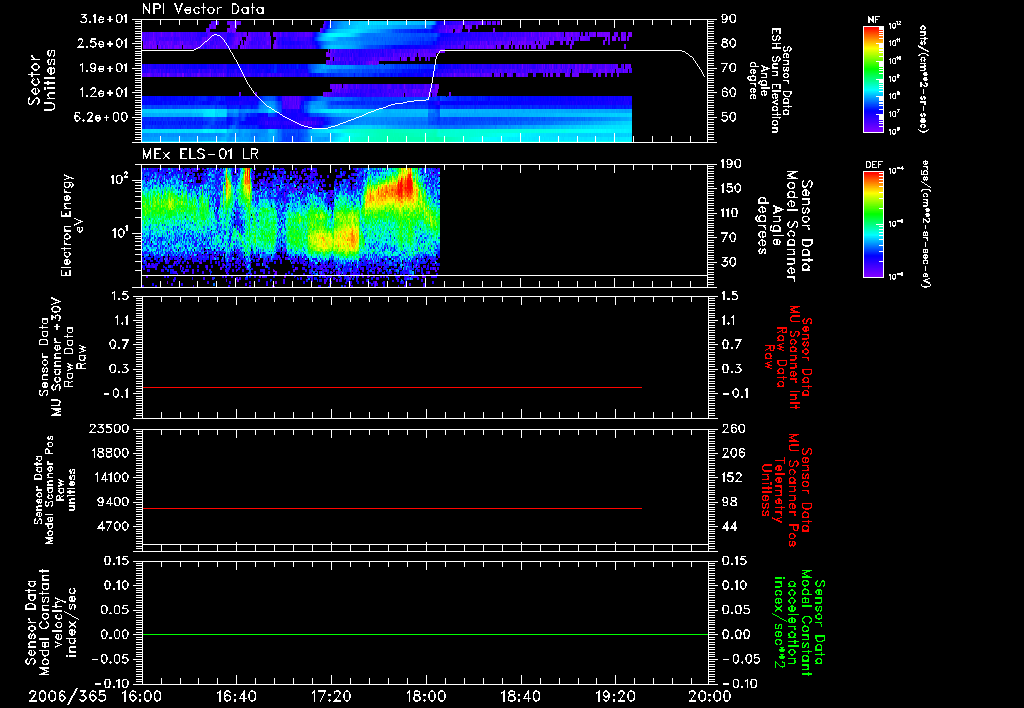
Task: Click the '44' telemetry tick label
Action: [x=729, y=526]
